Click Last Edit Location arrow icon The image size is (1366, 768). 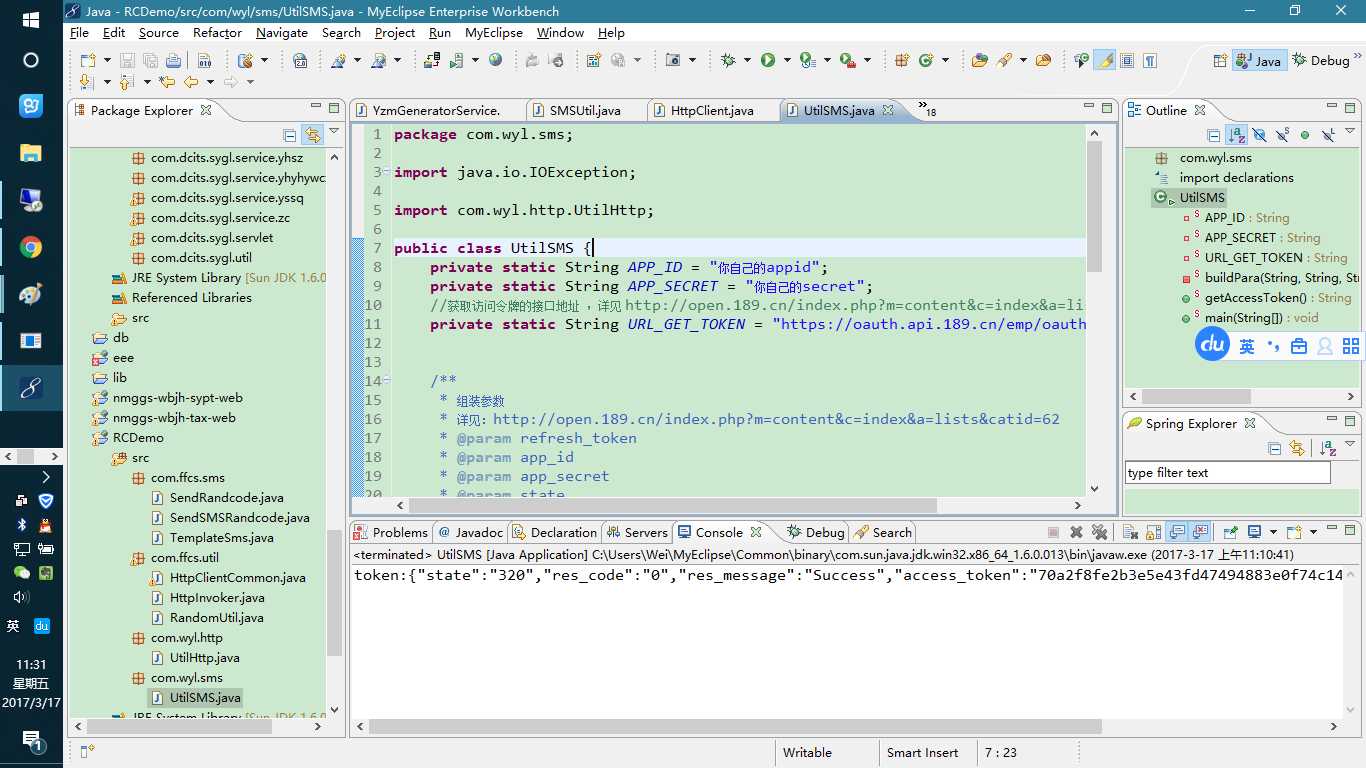166,82
